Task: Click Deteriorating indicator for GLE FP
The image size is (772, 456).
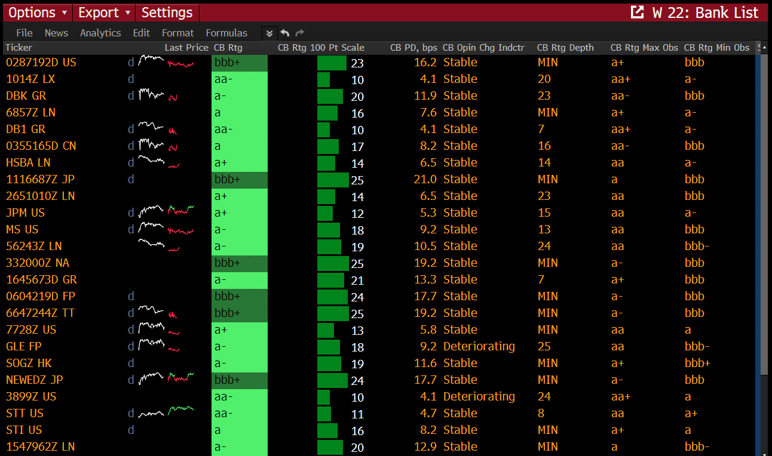Action: click(479, 347)
